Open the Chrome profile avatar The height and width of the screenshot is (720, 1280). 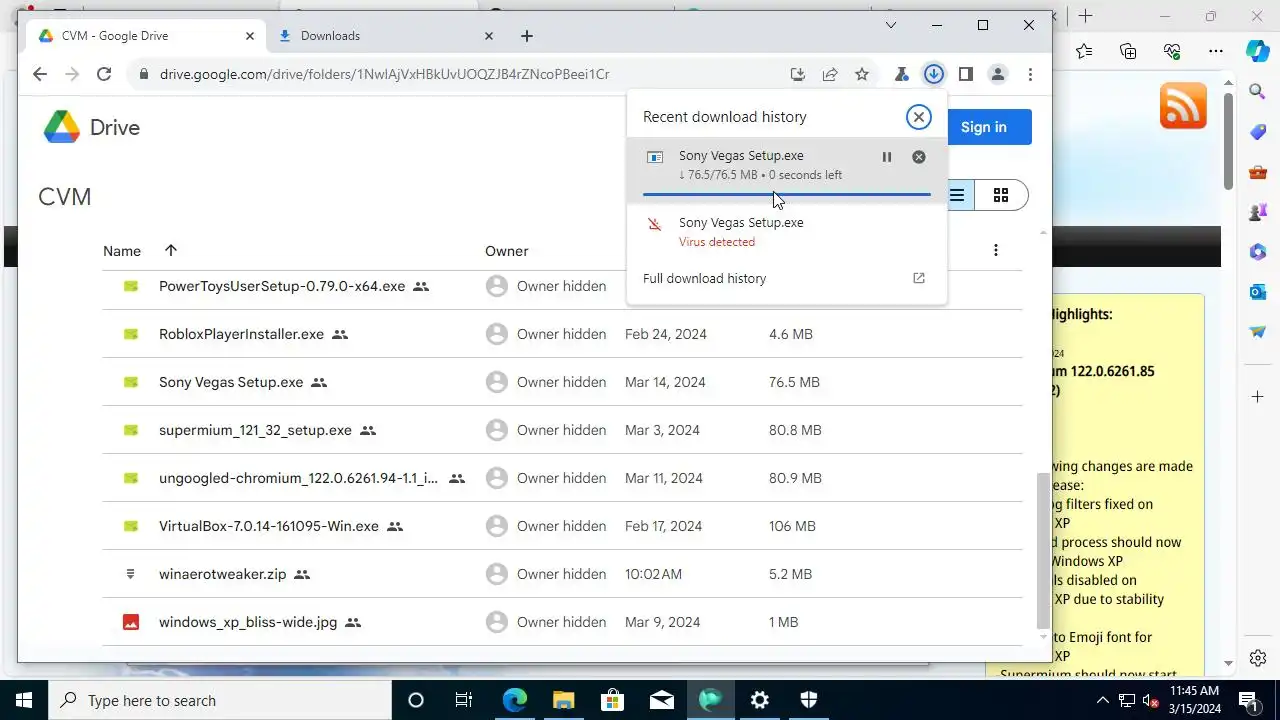pos(997,74)
